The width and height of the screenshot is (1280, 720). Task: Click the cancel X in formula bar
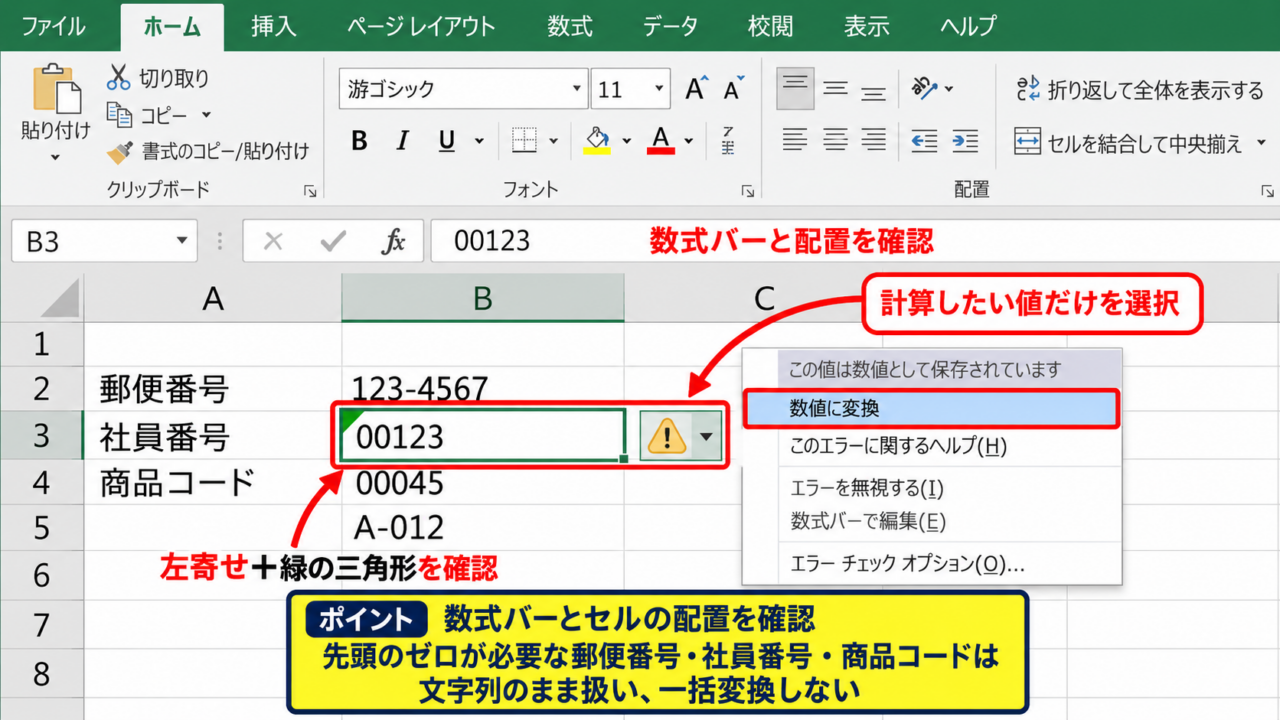coord(274,241)
